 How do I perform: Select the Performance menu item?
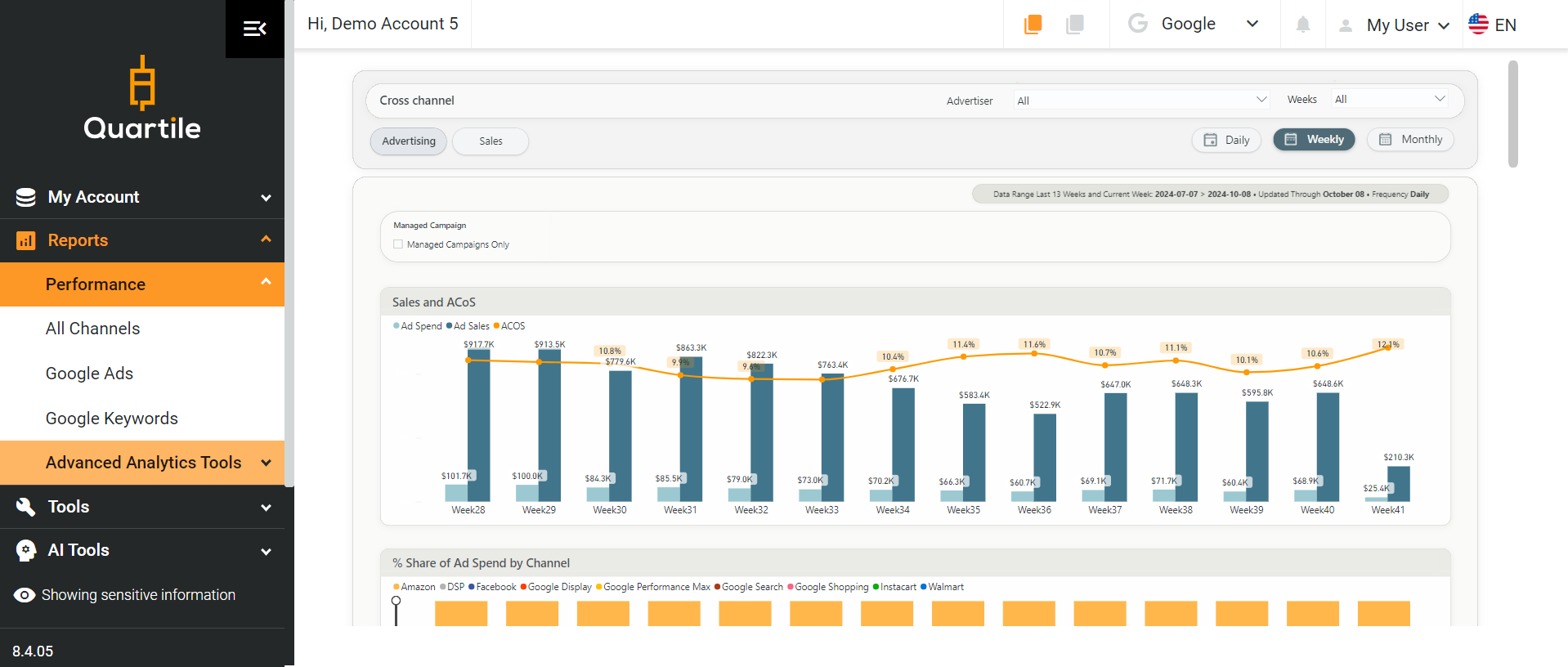142,284
